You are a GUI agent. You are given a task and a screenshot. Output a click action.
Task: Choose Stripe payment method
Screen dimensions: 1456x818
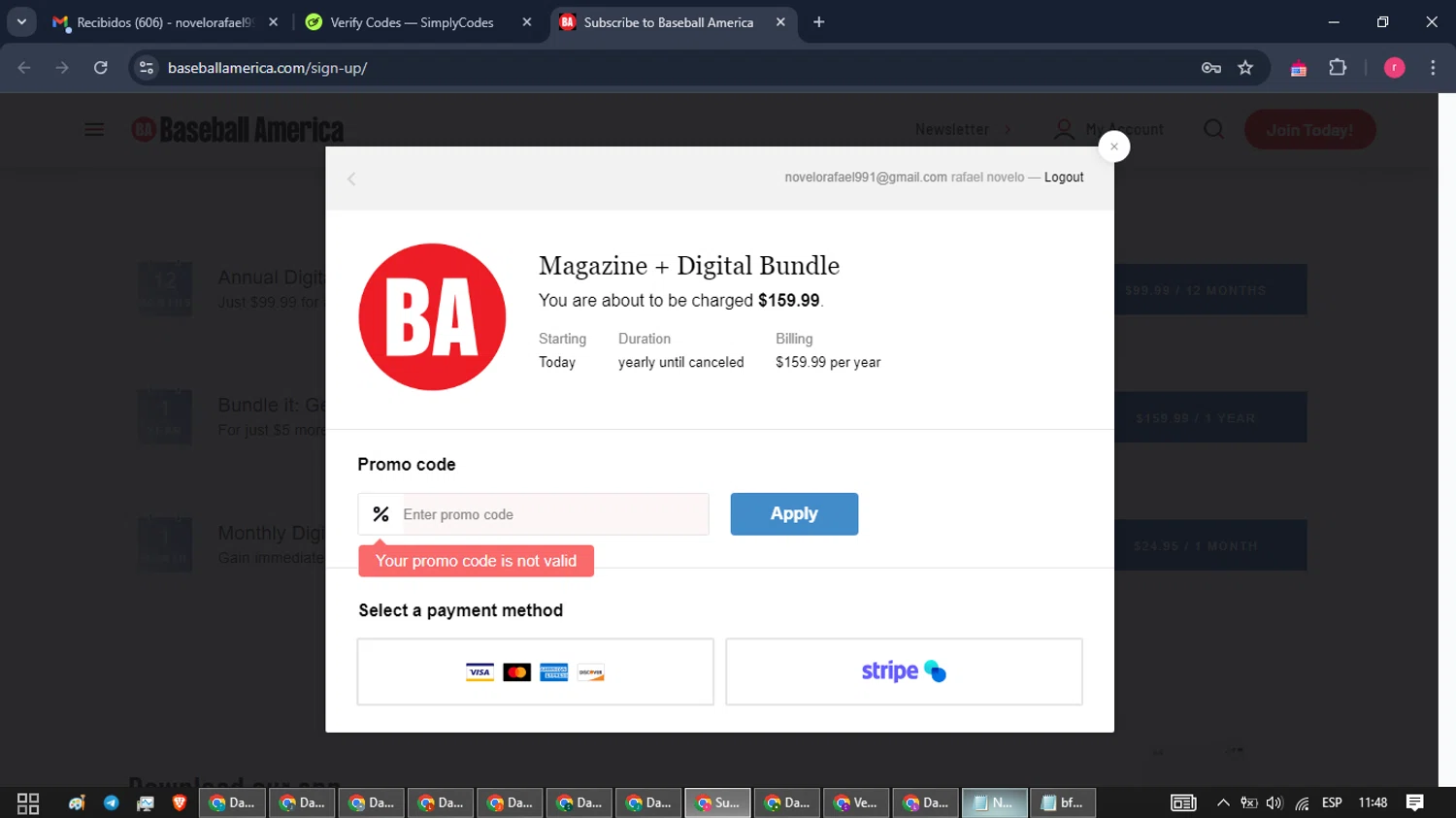(x=904, y=671)
